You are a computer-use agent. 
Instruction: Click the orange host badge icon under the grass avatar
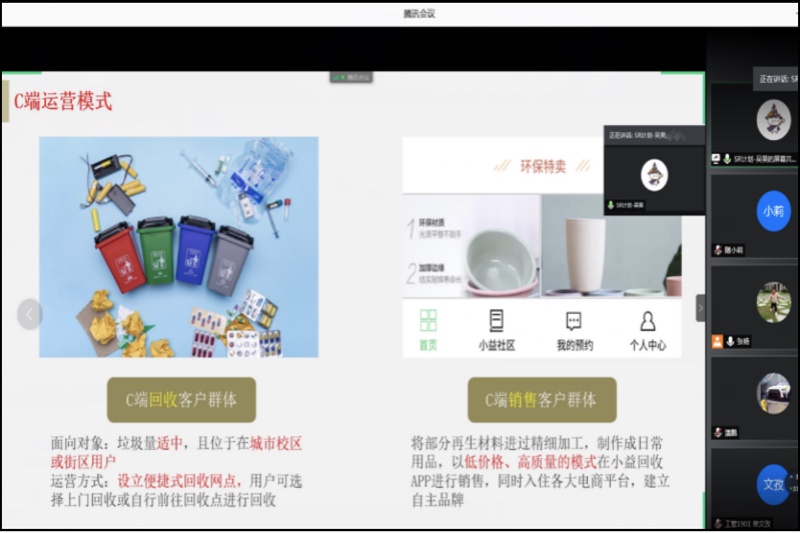[x=717, y=341]
